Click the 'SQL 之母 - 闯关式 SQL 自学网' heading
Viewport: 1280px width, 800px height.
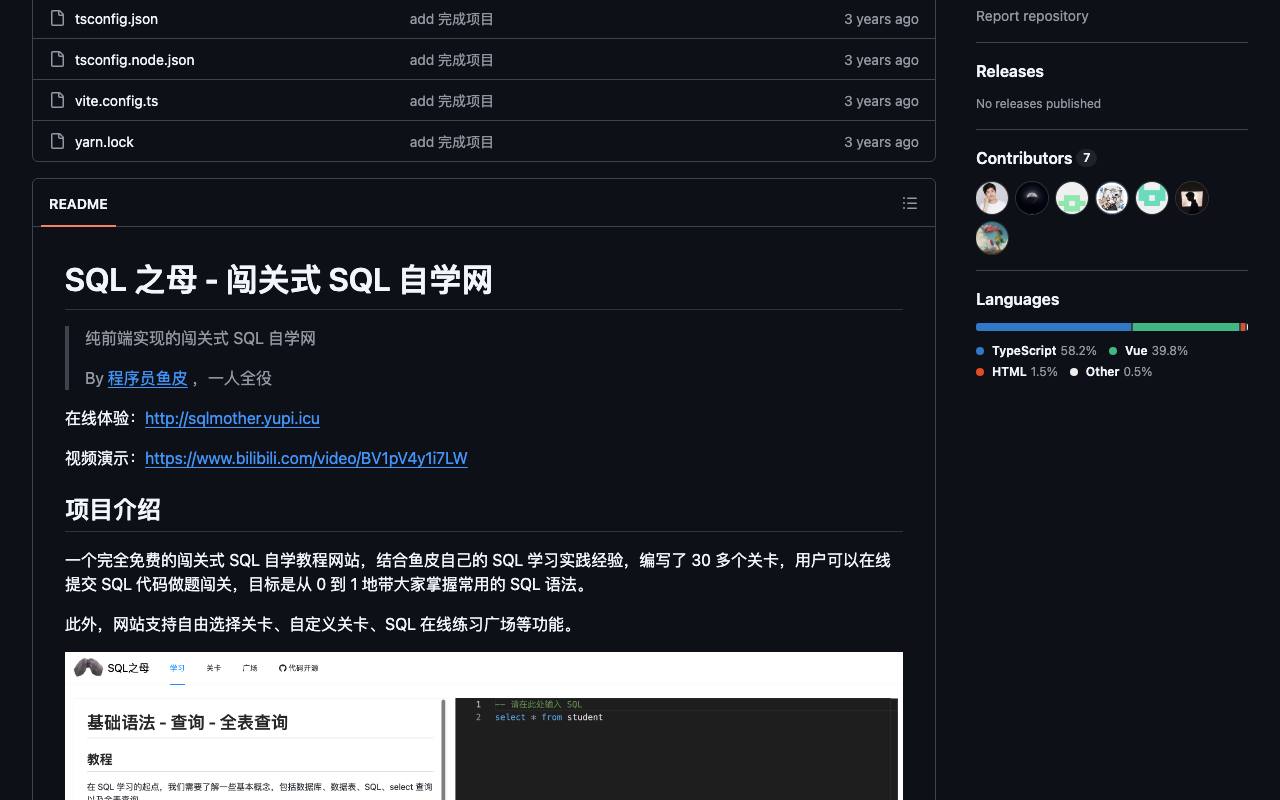(279, 279)
